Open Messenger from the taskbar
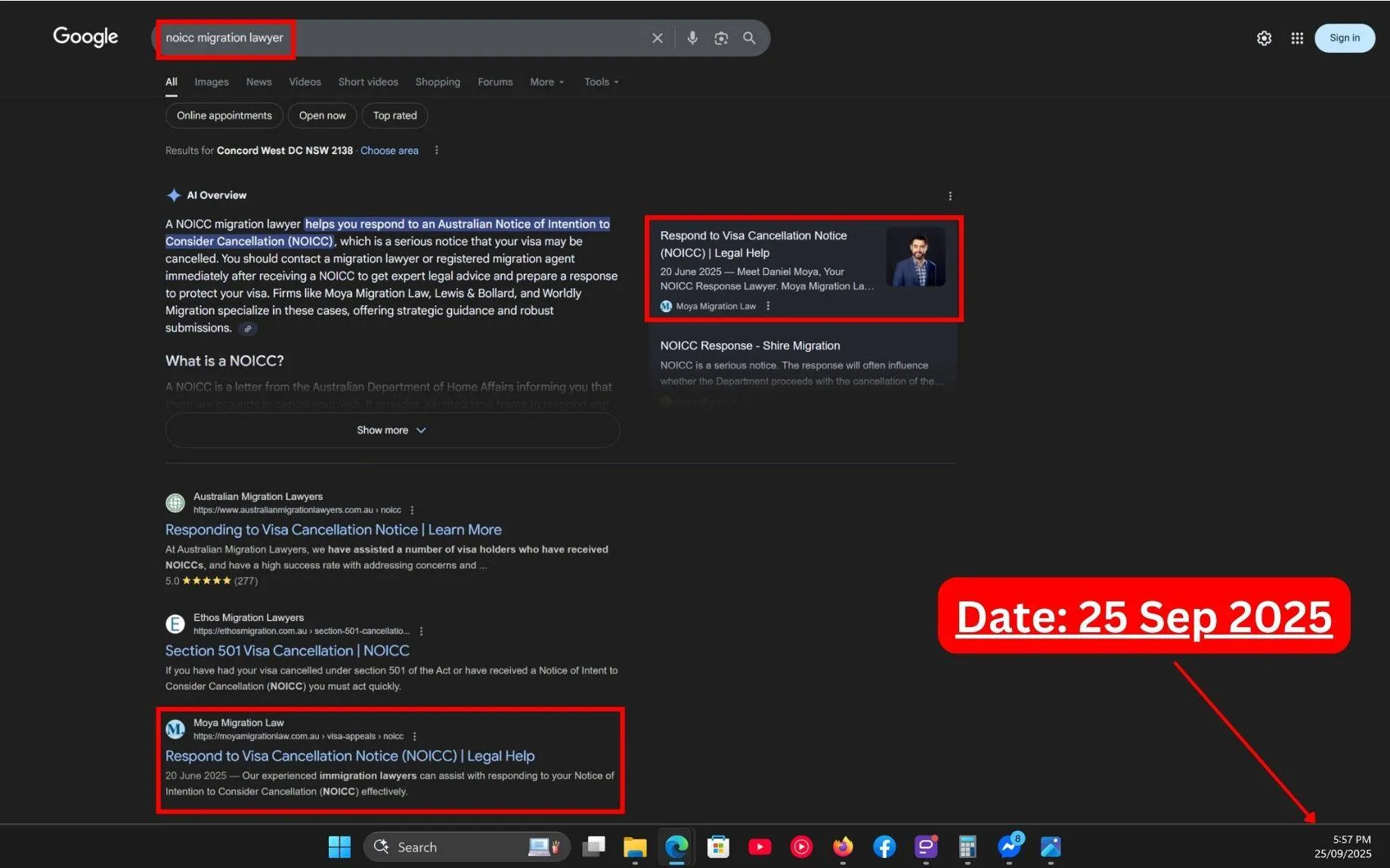The width and height of the screenshot is (1390, 868). tap(1009, 847)
